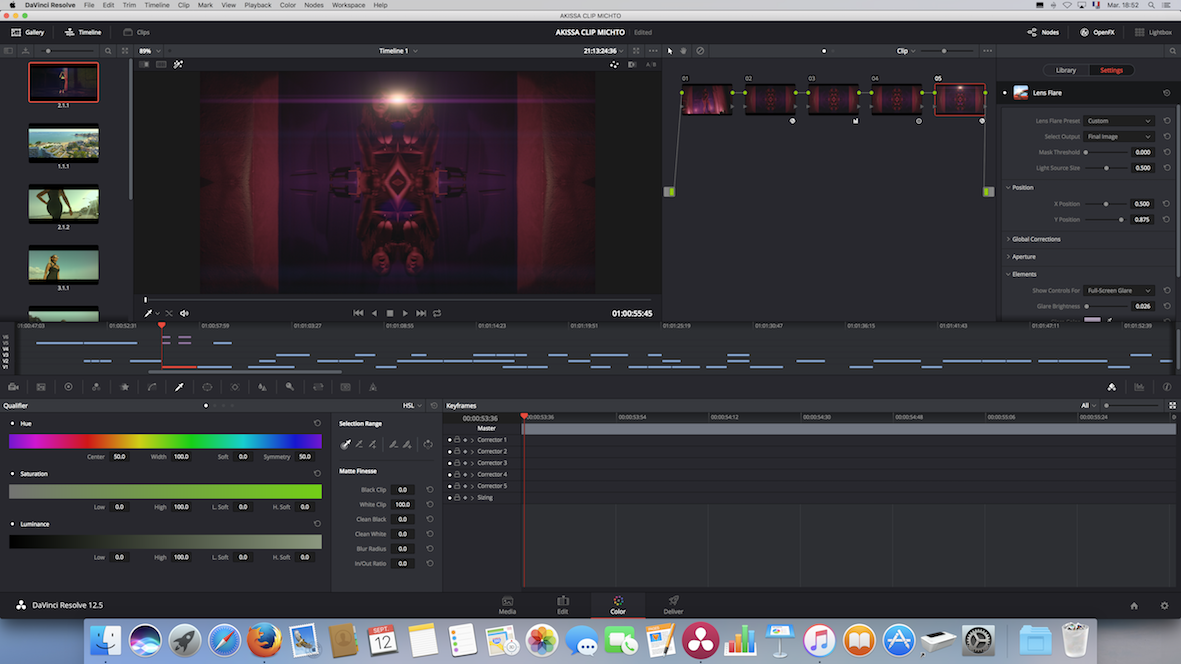1181x664 pixels.
Task: Select the Color Wheels palette icon
Action: [69, 386]
